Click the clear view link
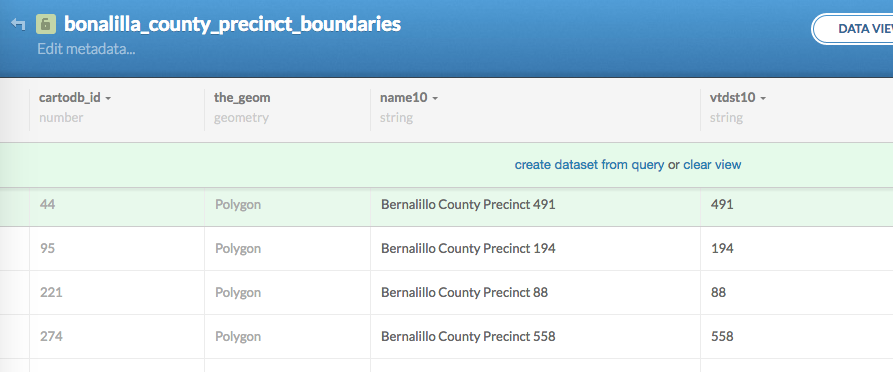The image size is (893, 372). (x=712, y=165)
